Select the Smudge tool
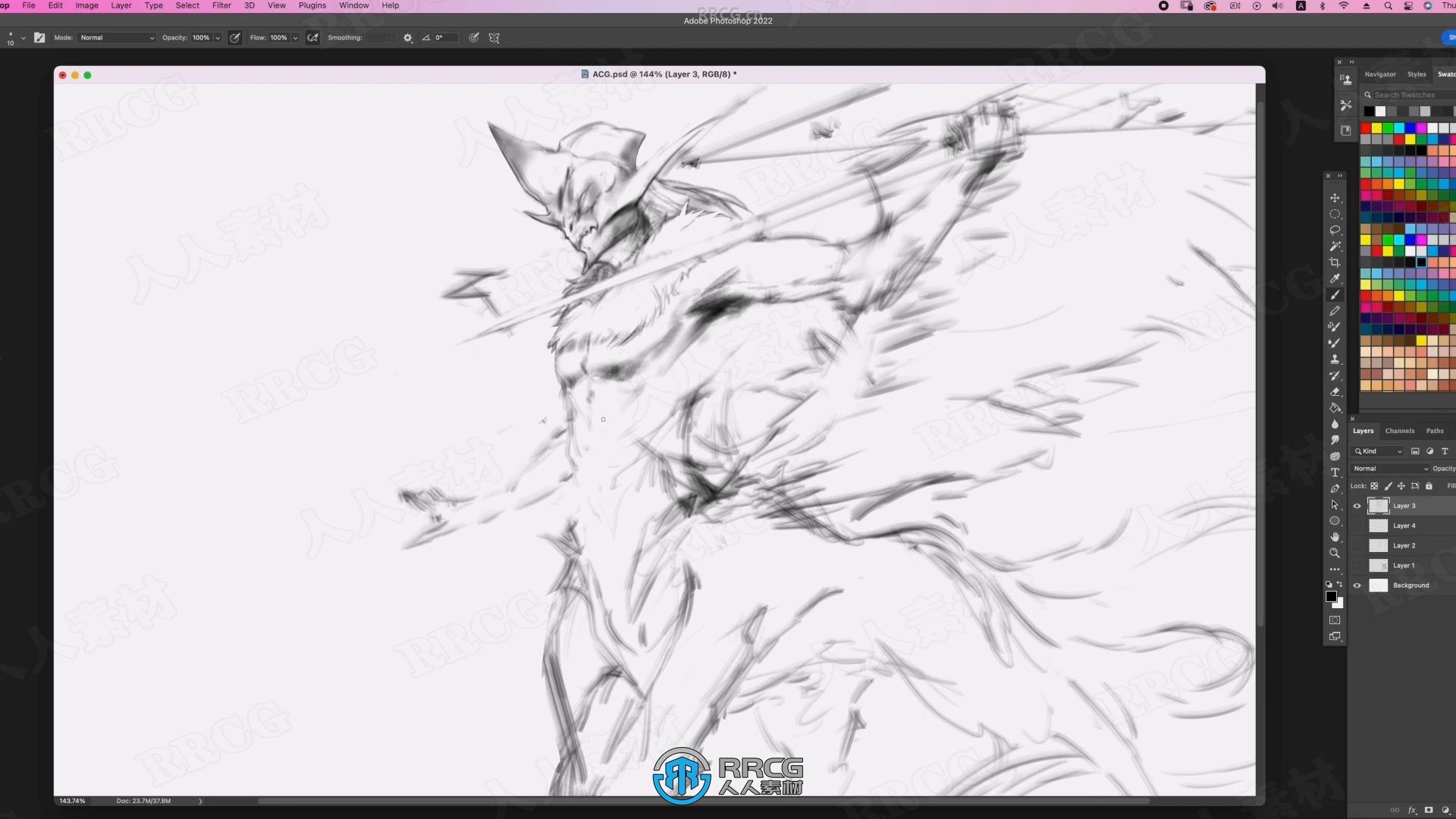This screenshot has width=1456, height=819. point(1335,440)
